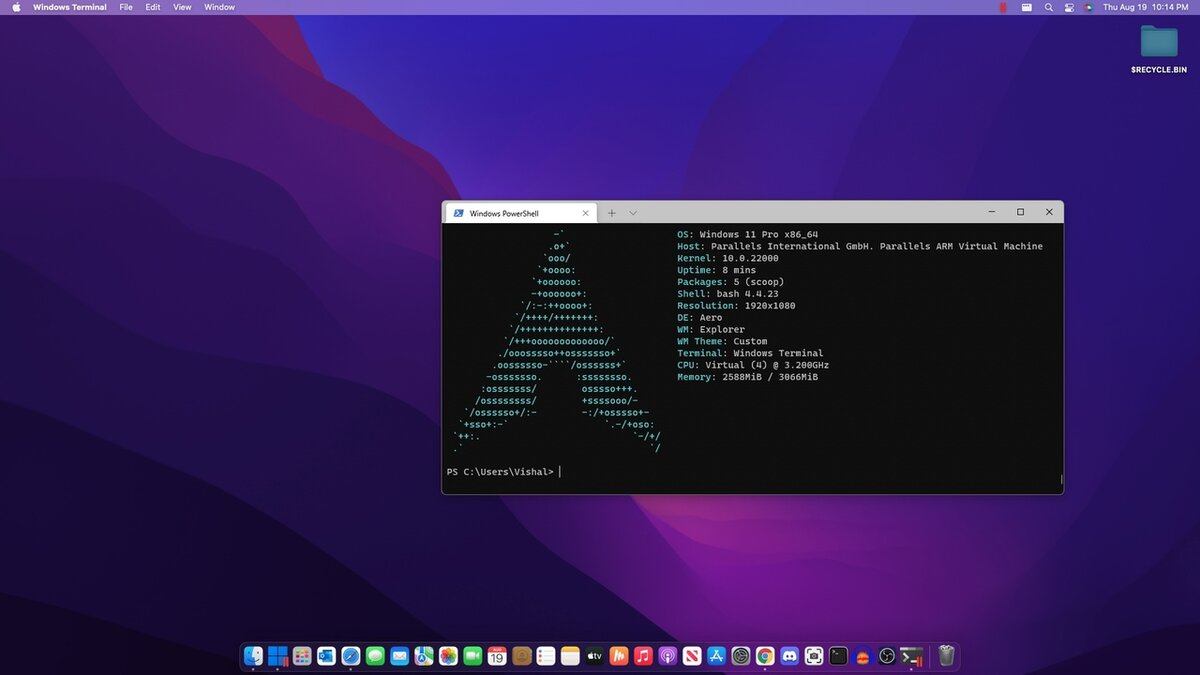Open Photos from the Dock

click(x=448, y=656)
